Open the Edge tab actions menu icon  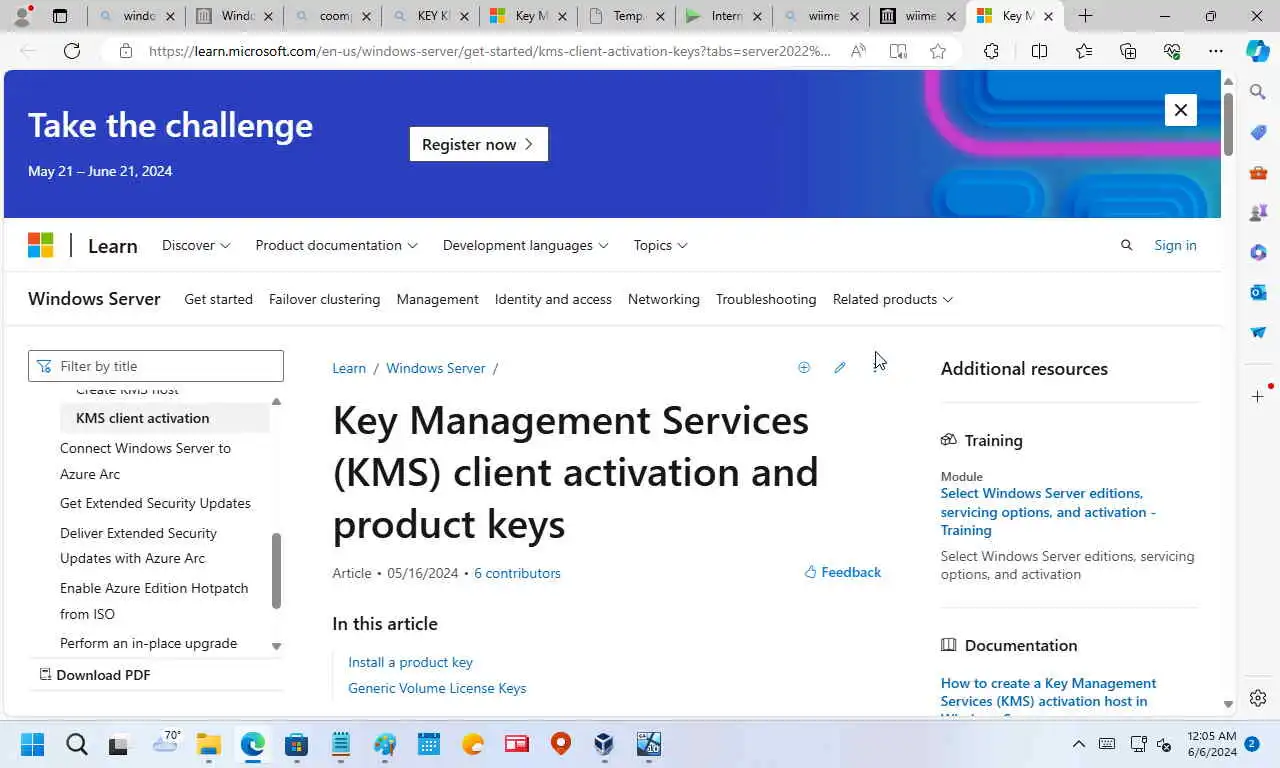60,16
